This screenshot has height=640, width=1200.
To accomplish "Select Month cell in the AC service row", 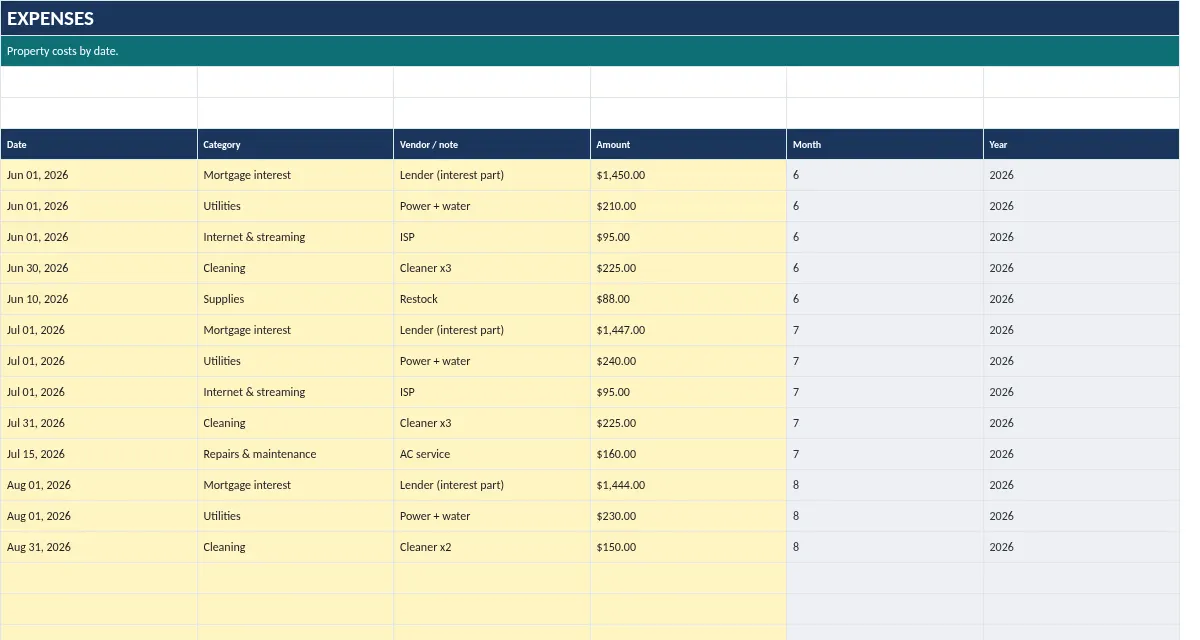I will click(885, 454).
